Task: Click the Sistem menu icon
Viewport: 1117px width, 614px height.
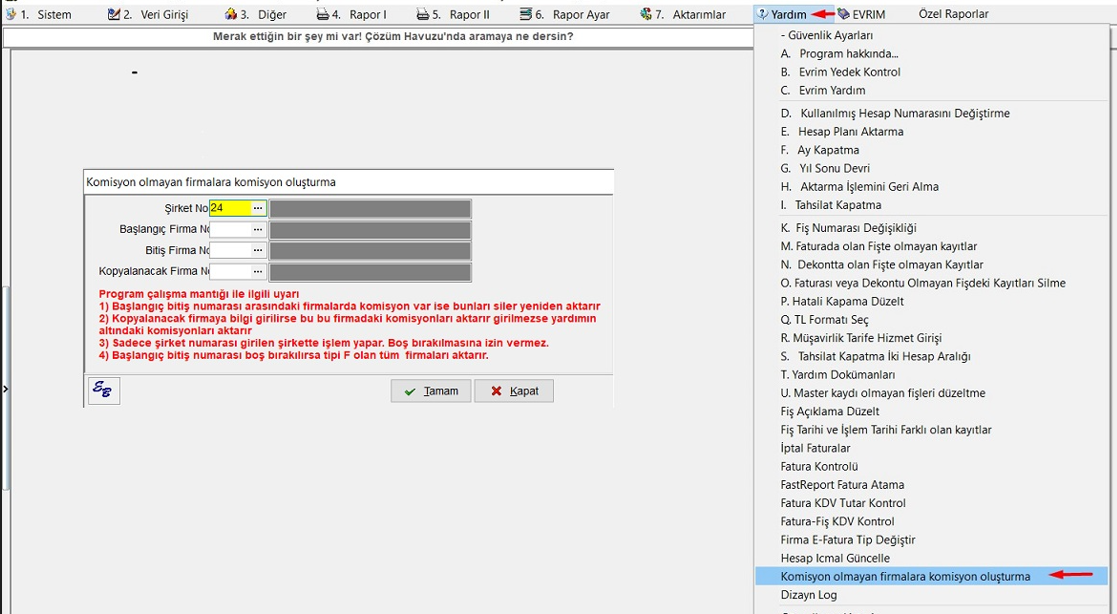Action: [x=11, y=14]
